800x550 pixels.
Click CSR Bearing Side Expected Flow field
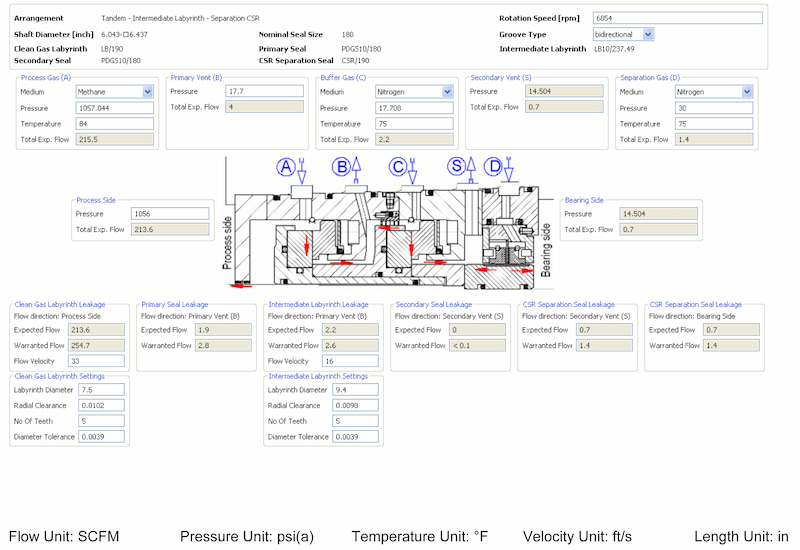pyautogui.click(x=732, y=330)
